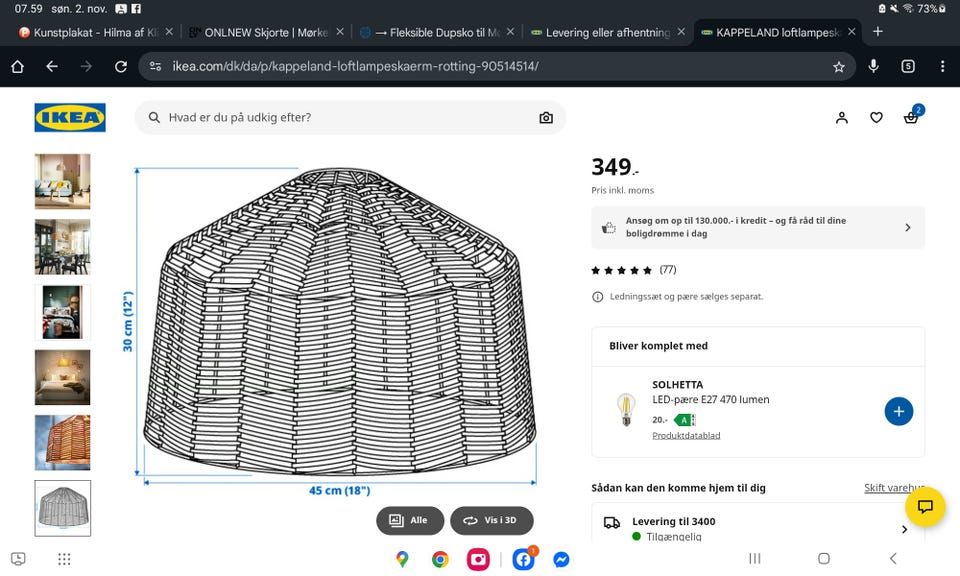The image size is (960, 576).
Task: Select the orange lampshade close-up thumbnail
Action: (x=62, y=442)
